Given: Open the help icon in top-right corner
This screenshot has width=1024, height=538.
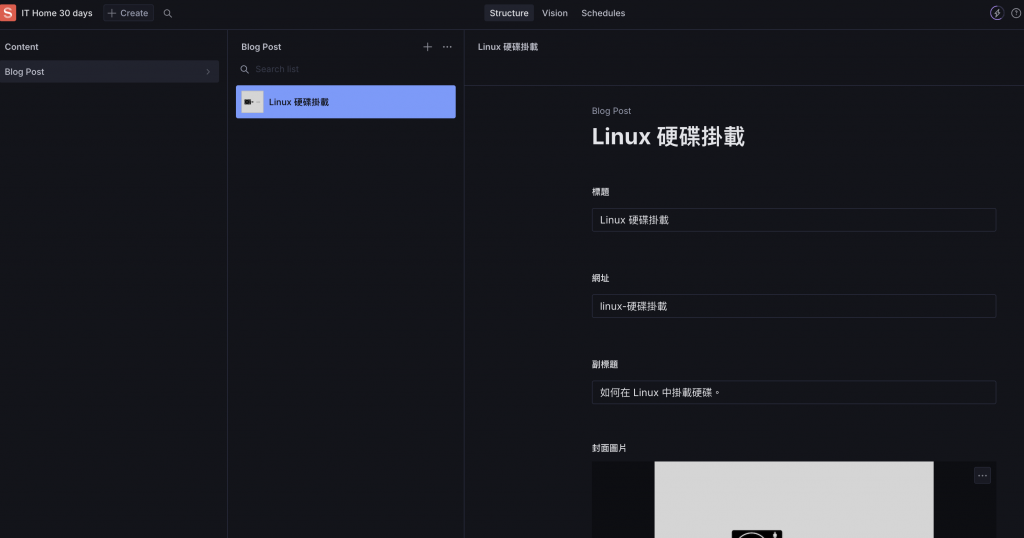Looking at the screenshot, I should 1016,13.
